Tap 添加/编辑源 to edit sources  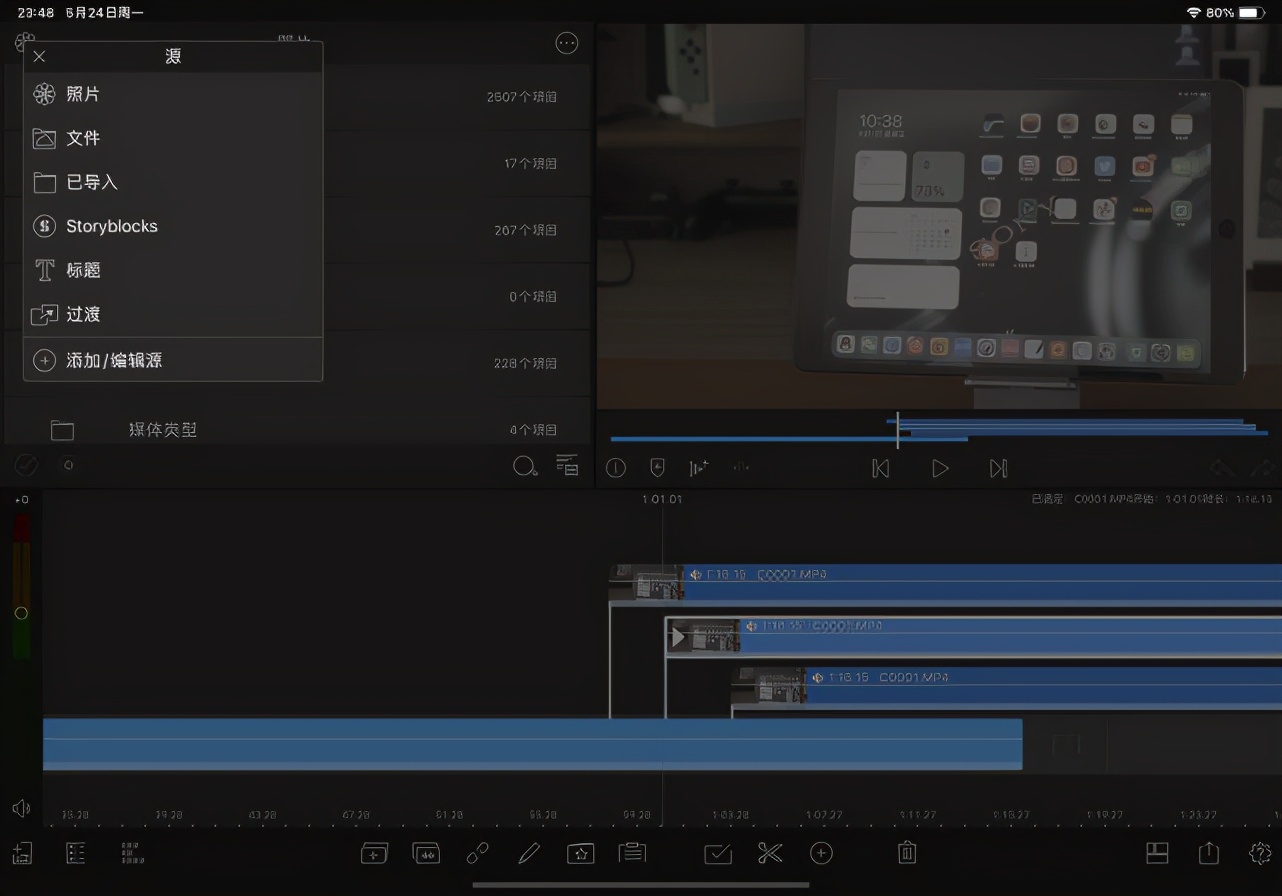(x=172, y=360)
